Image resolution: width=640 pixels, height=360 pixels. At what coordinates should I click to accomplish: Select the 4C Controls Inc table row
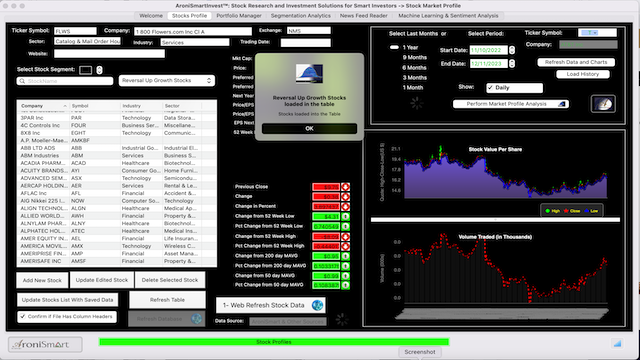tap(117, 125)
